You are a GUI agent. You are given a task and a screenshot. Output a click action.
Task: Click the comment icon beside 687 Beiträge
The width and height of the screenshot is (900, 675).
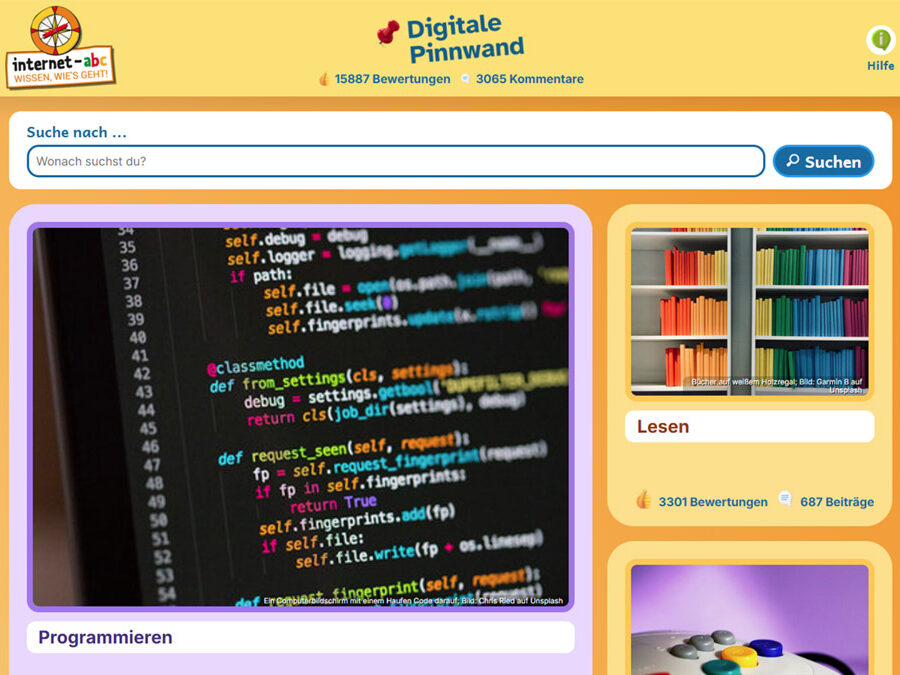pyautogui.click(x=785, y=499)
